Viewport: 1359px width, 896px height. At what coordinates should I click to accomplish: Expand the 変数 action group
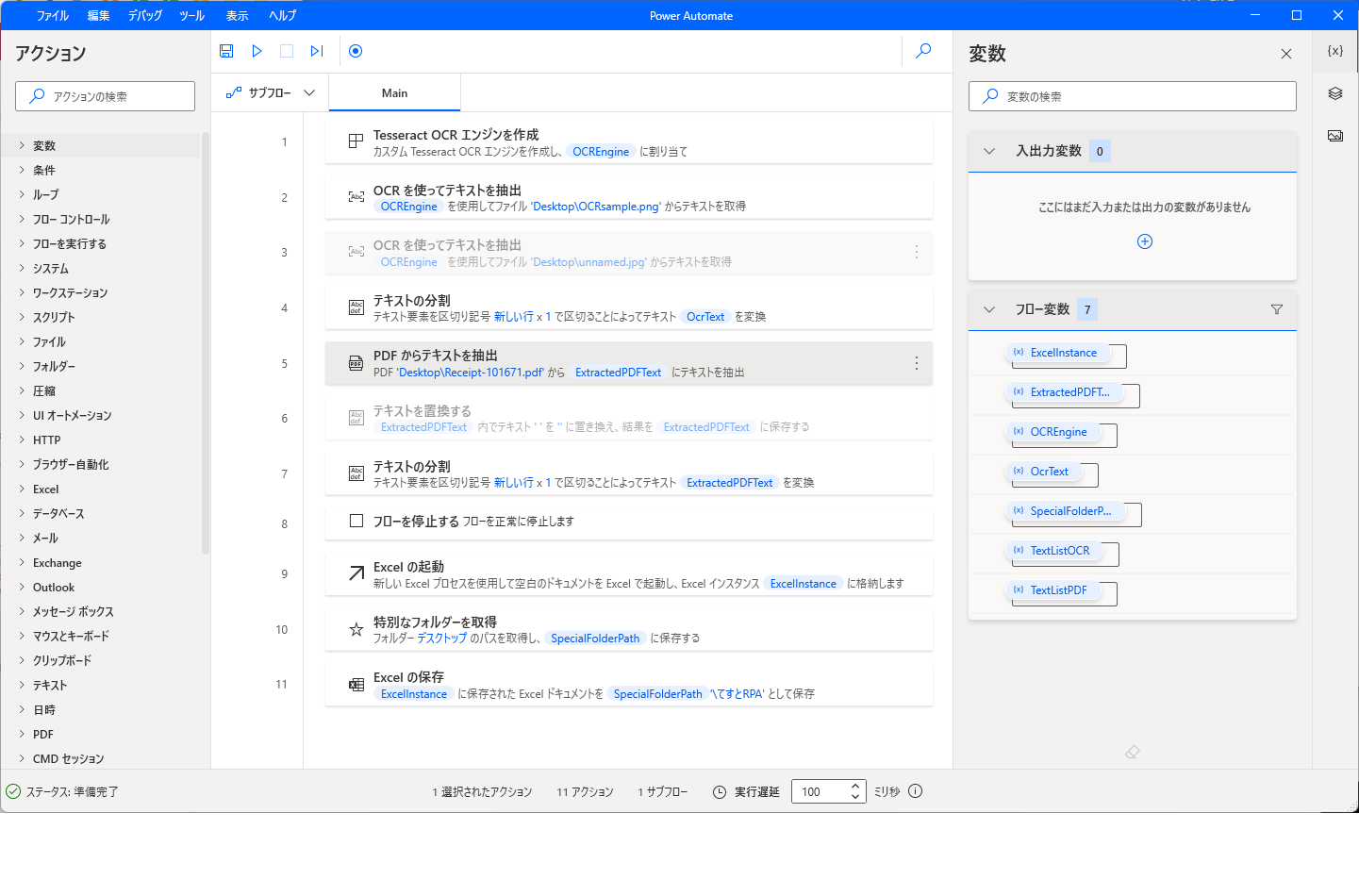point(22,145)
